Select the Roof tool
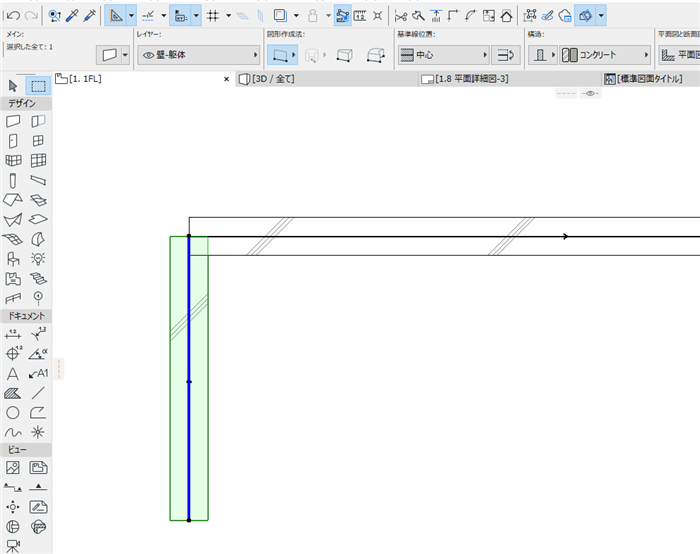700x554 pixels. (13, 200)
